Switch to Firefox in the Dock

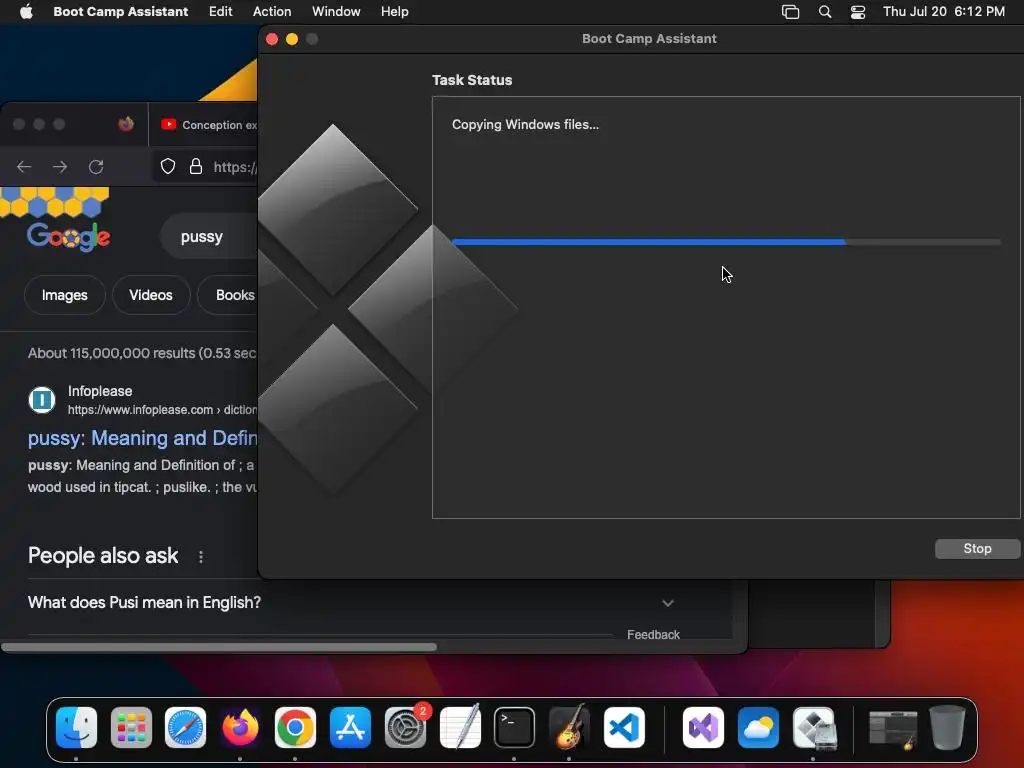coord(240,727)
